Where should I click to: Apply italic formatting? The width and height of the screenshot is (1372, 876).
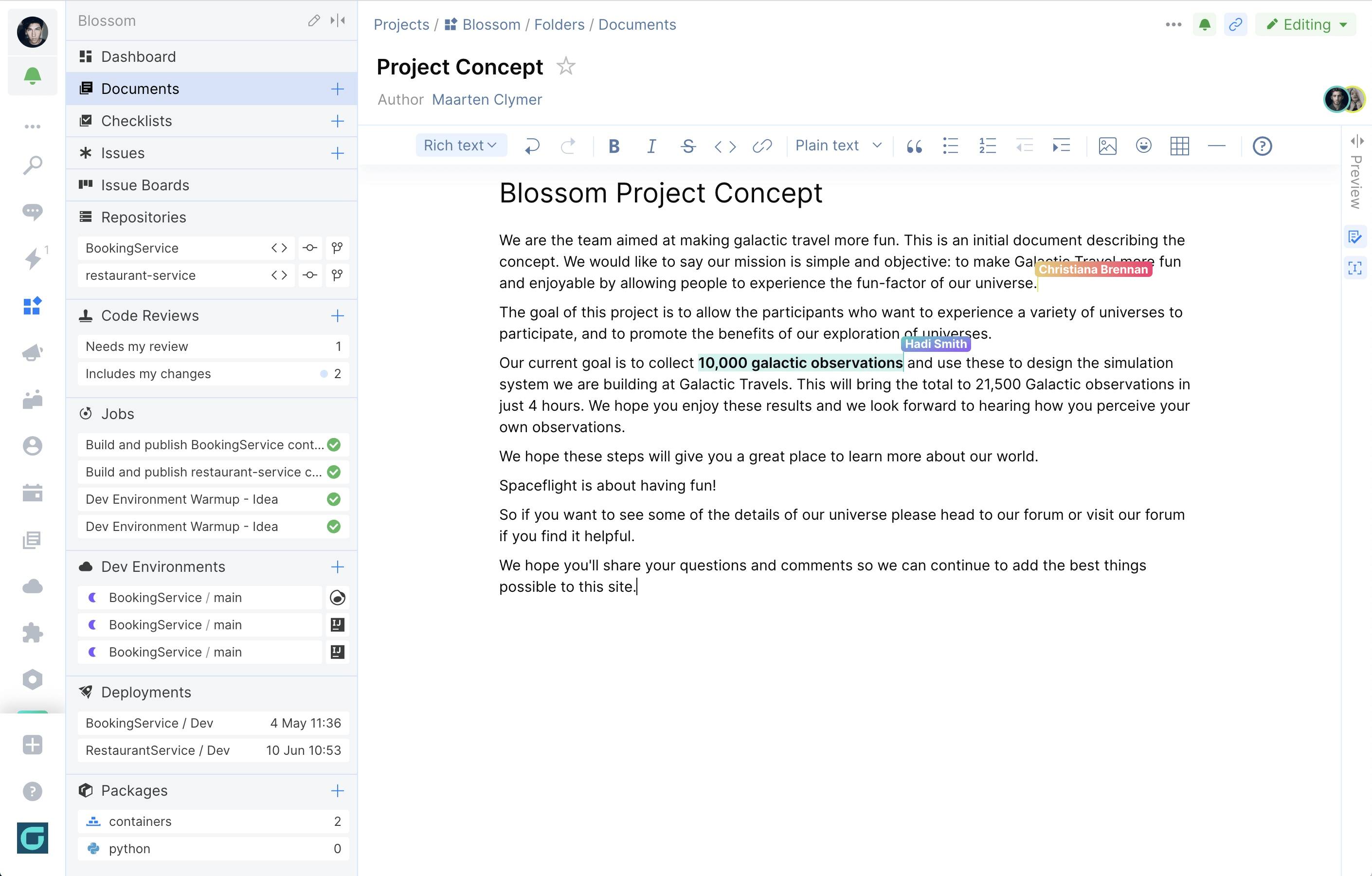[651, 146]
